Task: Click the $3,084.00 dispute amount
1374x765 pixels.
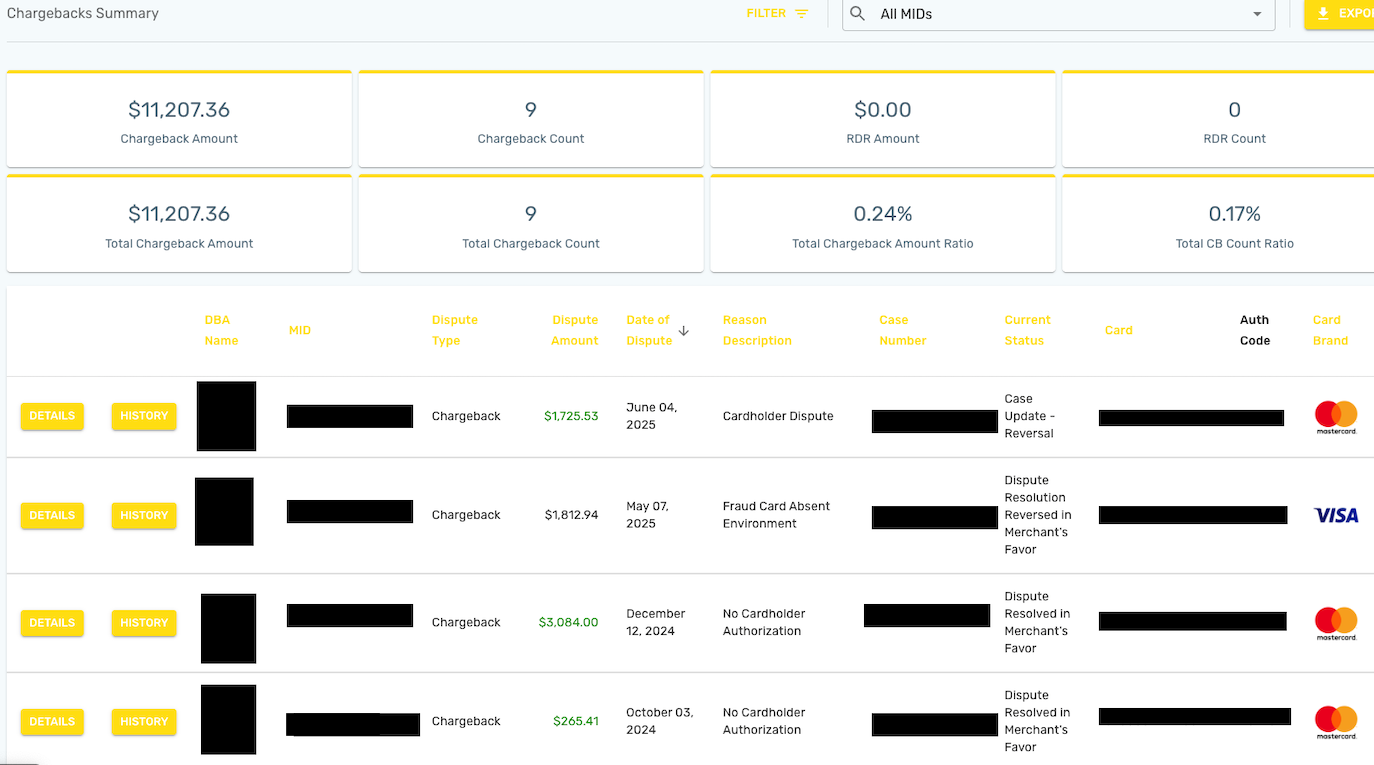Action: tap(568, 622)
